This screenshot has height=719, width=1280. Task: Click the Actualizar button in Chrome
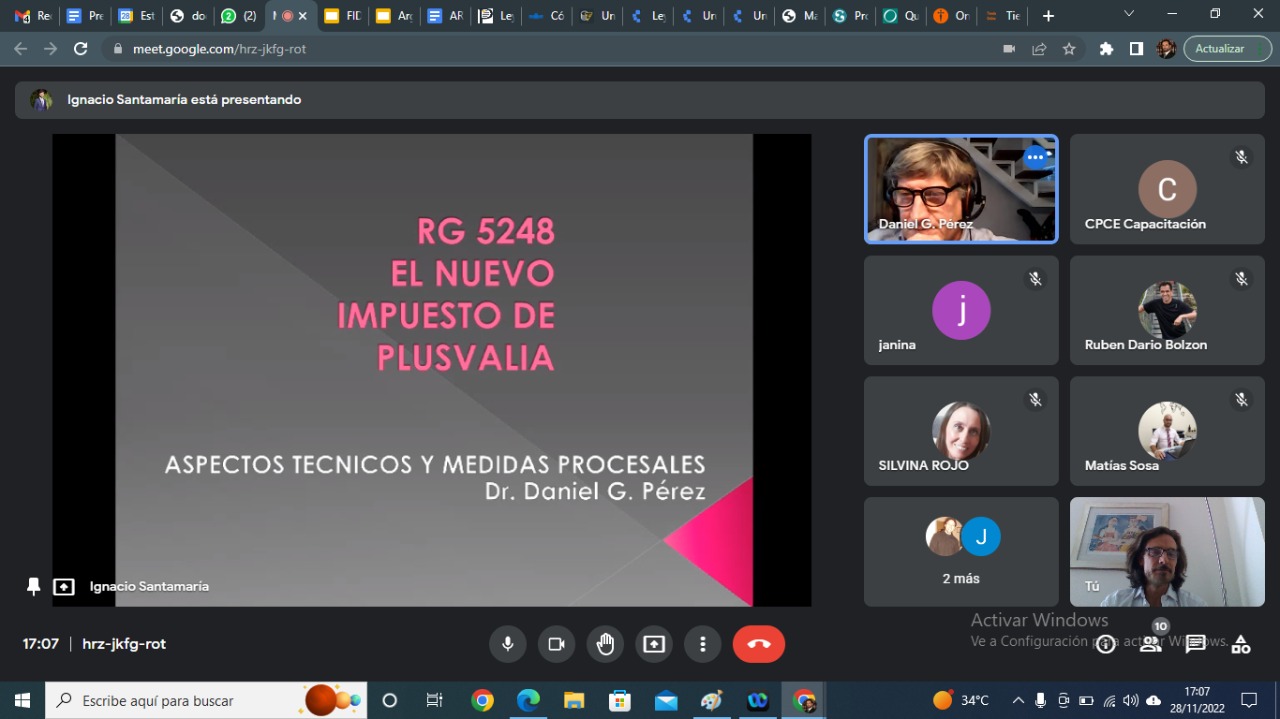[x=1227, y=49]
